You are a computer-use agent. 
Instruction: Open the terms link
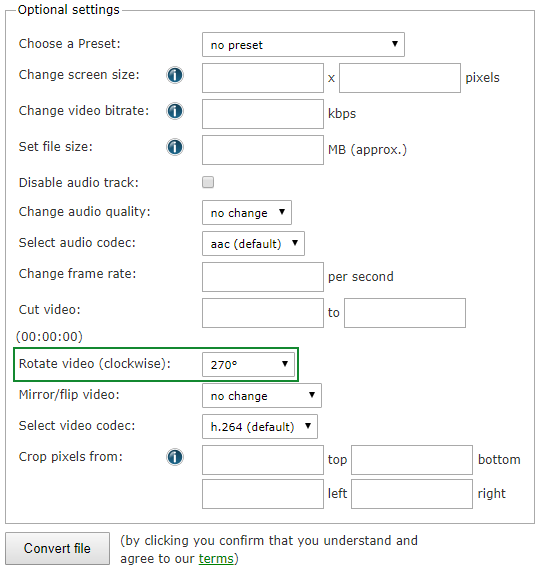click(216, 558)
